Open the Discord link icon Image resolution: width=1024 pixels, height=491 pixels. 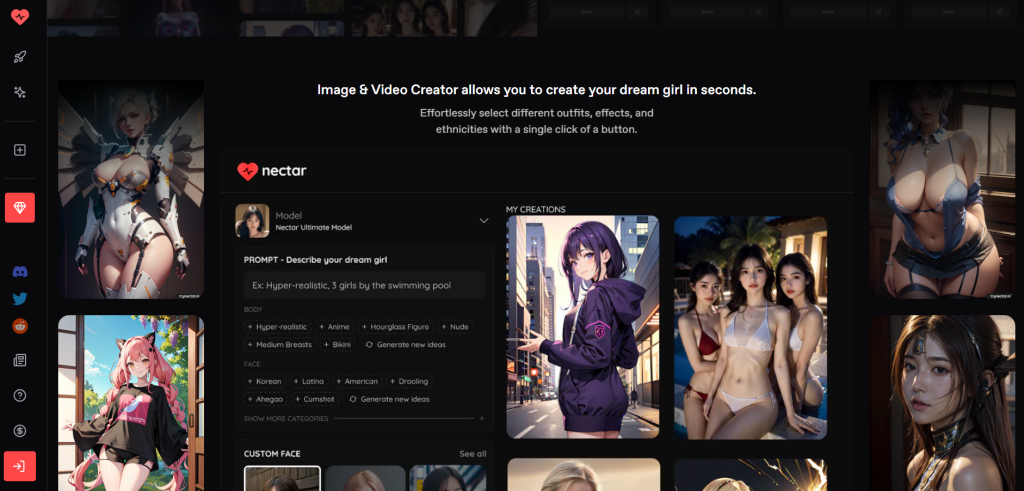pos(20,271)
